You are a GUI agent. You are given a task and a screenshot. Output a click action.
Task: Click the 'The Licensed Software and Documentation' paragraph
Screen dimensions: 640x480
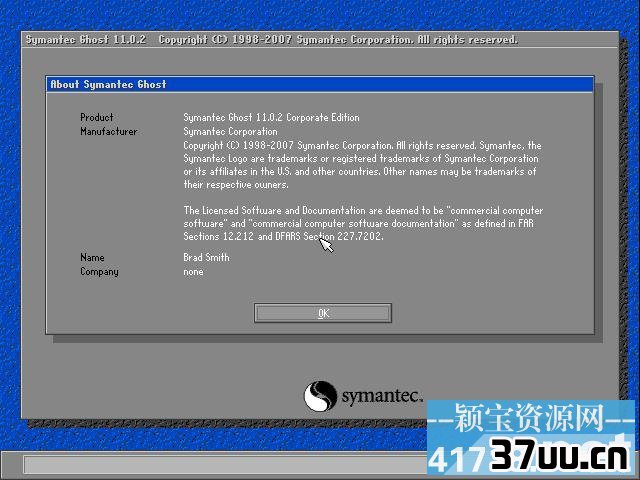[363, 223]
